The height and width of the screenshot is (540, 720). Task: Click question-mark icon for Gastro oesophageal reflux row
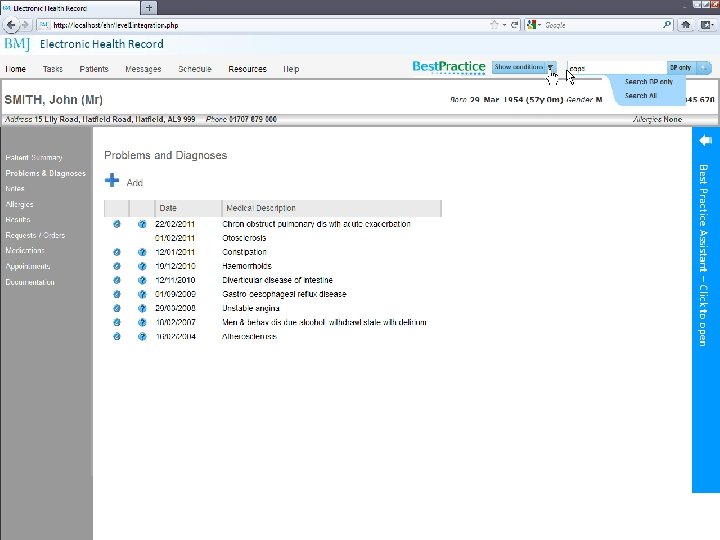pyautogui.click(x=142, y=294)
